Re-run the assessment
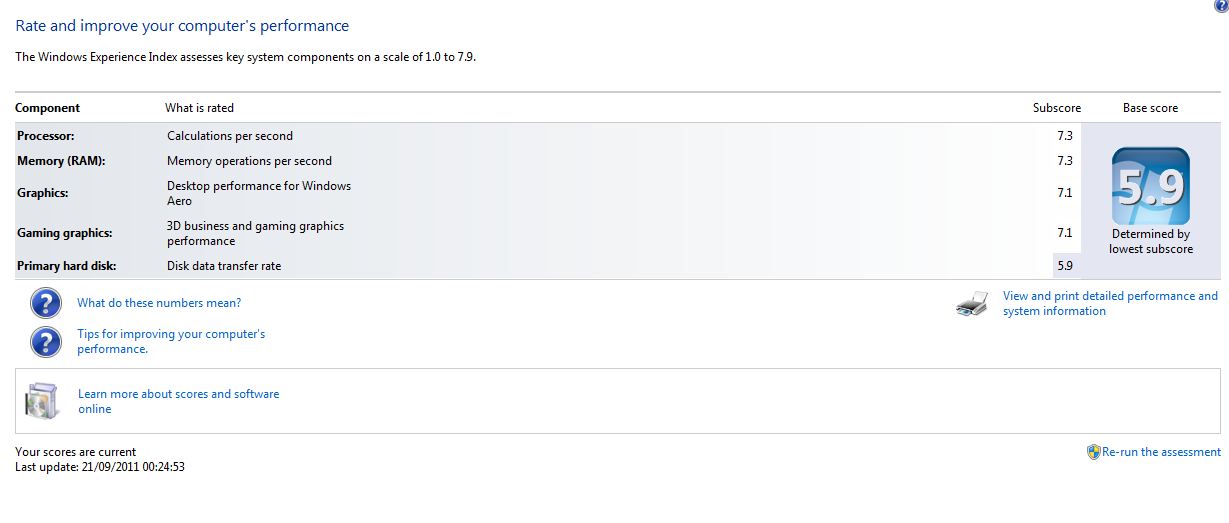Screen dimensions: 1229x523 click(x=1161, y=452)
